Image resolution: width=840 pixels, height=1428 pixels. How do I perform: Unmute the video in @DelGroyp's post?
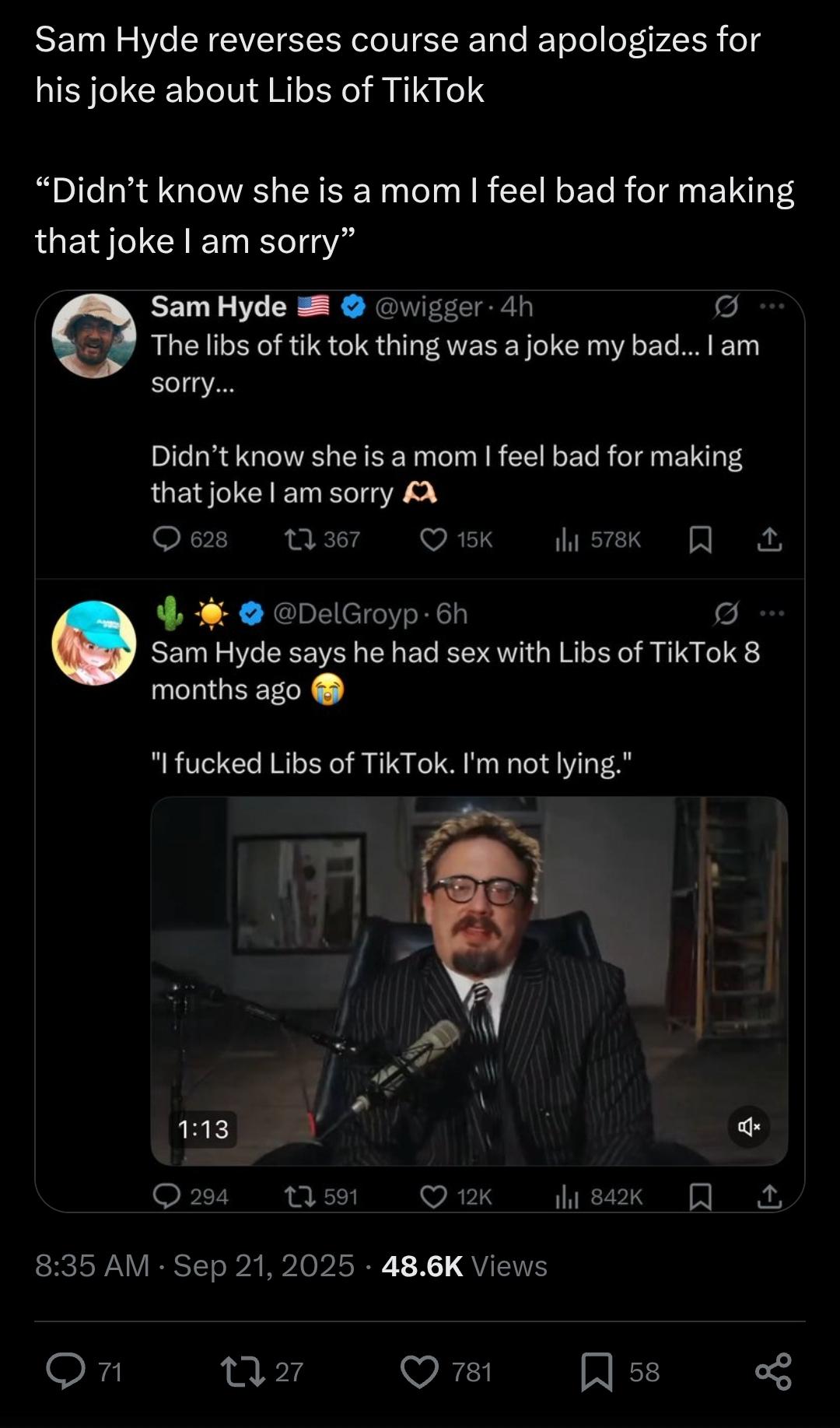[x=748, y=1126]
